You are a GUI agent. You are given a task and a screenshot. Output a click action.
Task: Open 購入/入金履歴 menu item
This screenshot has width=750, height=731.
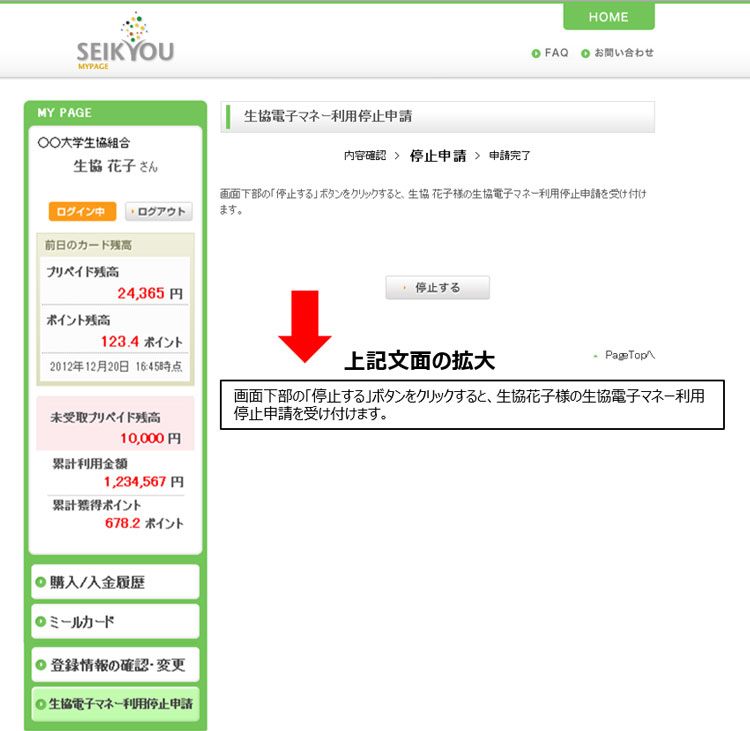(115, 582)
